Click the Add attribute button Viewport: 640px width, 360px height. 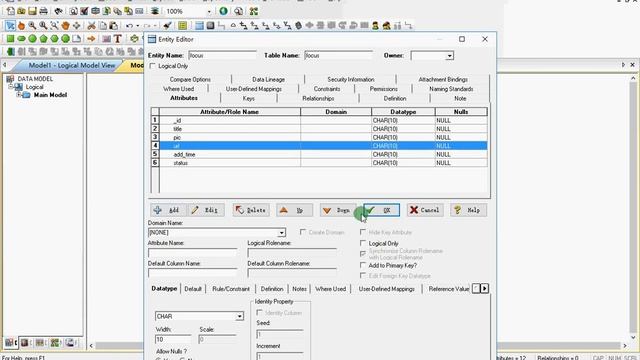(x=168, y=210)
